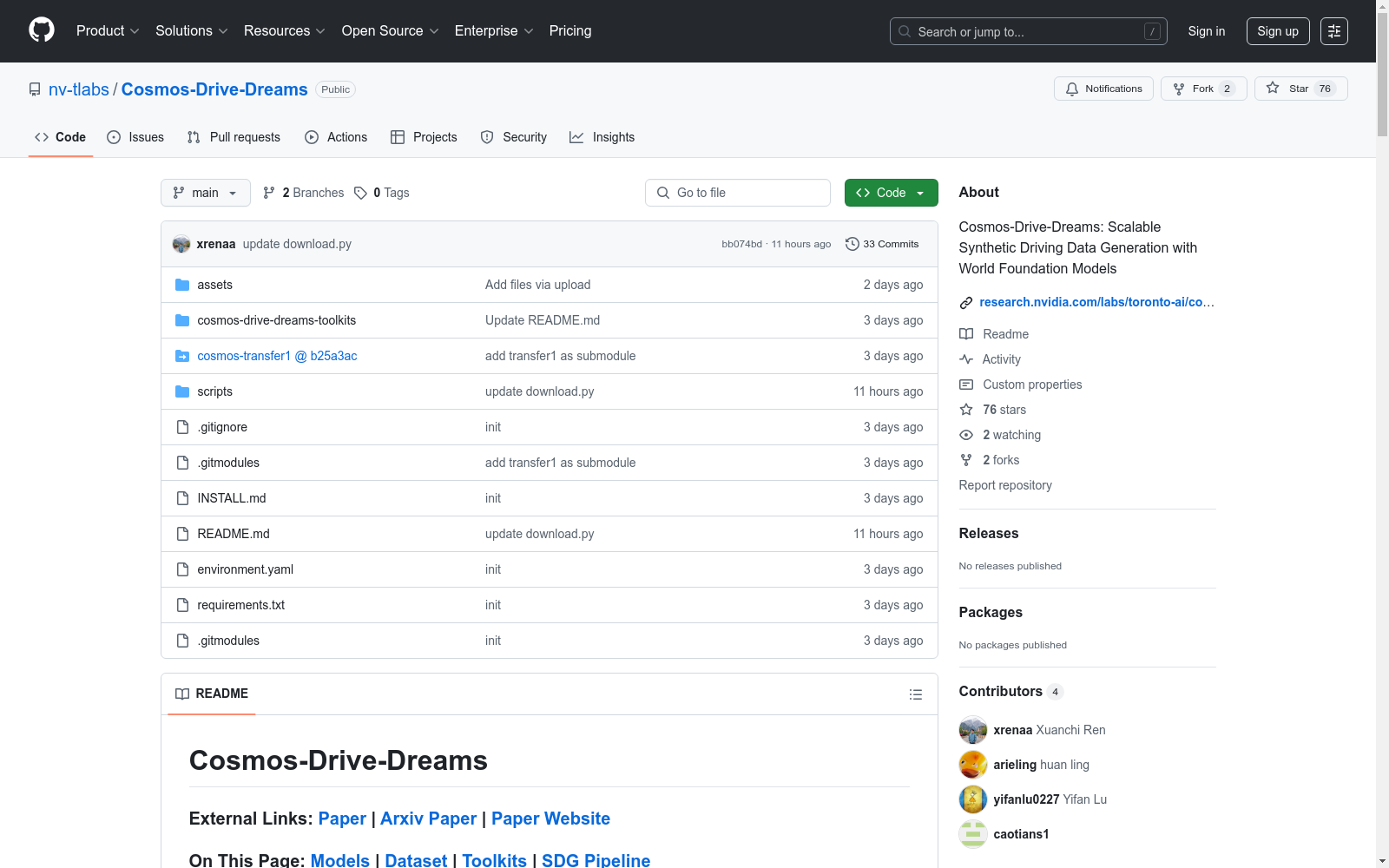The width and height of the screenshot is (1389, 868).
Task: Click the Sign up button
Action: pos(1278,31)
